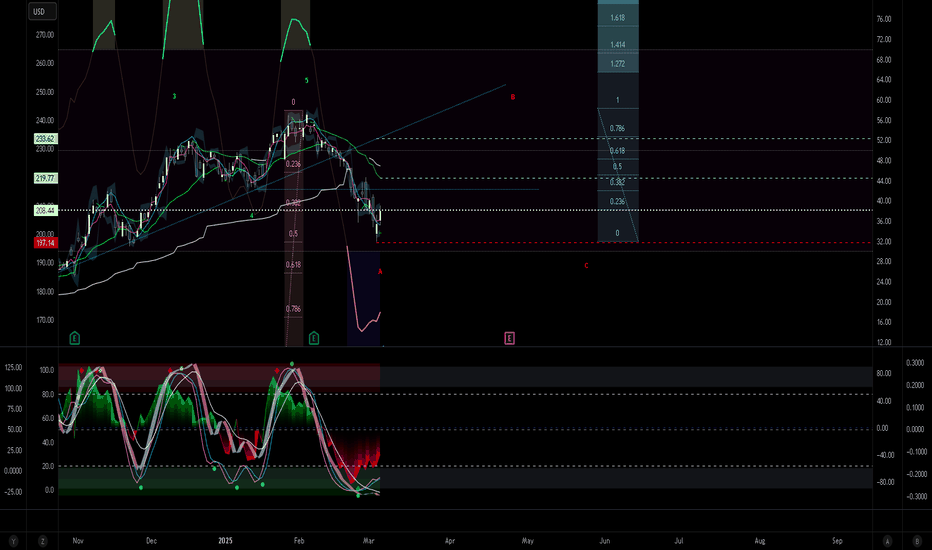Select the 233.62 price label
Screen dimensions: 932x550
coord(45,139)
